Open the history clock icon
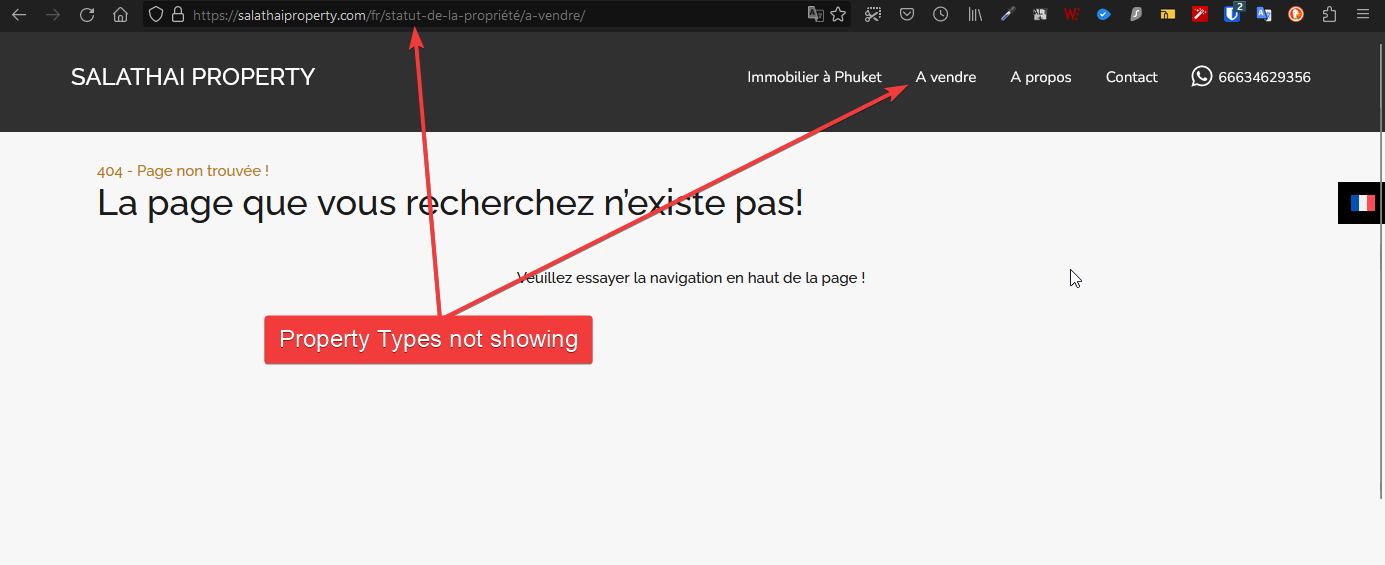 [941, 15]
